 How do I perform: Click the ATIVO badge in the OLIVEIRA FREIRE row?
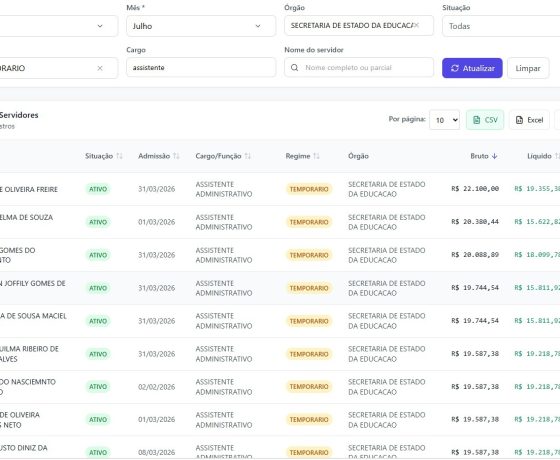98,189
